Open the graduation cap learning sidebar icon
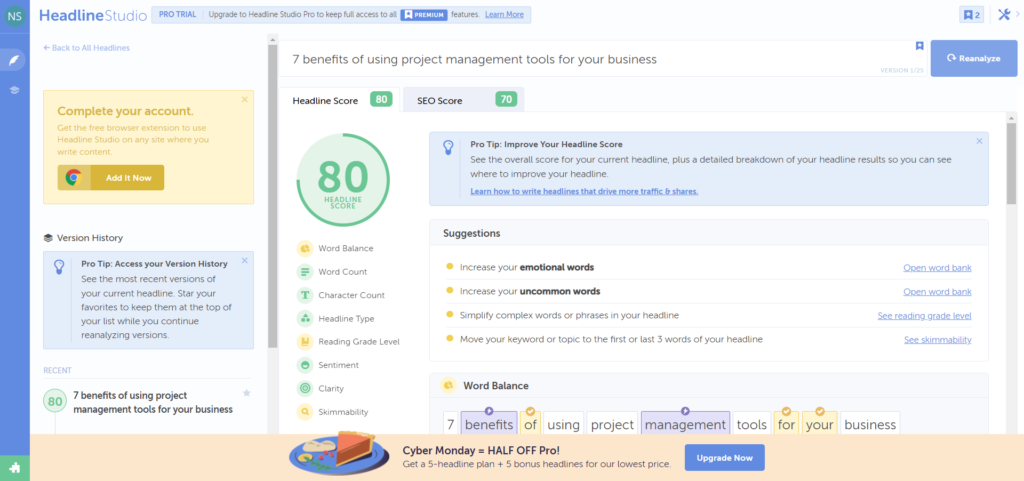The height and width of the screenshot is (481, 1024). [14, 90]
